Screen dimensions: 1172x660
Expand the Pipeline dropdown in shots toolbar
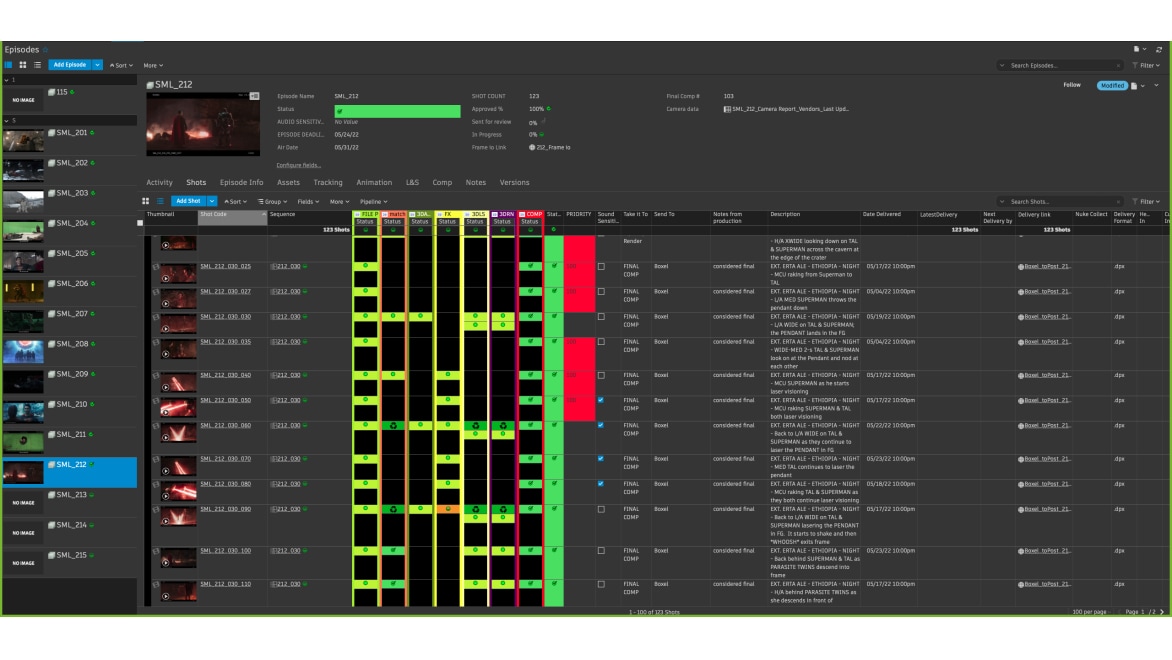pyautogui.click(x=373, y=202)
